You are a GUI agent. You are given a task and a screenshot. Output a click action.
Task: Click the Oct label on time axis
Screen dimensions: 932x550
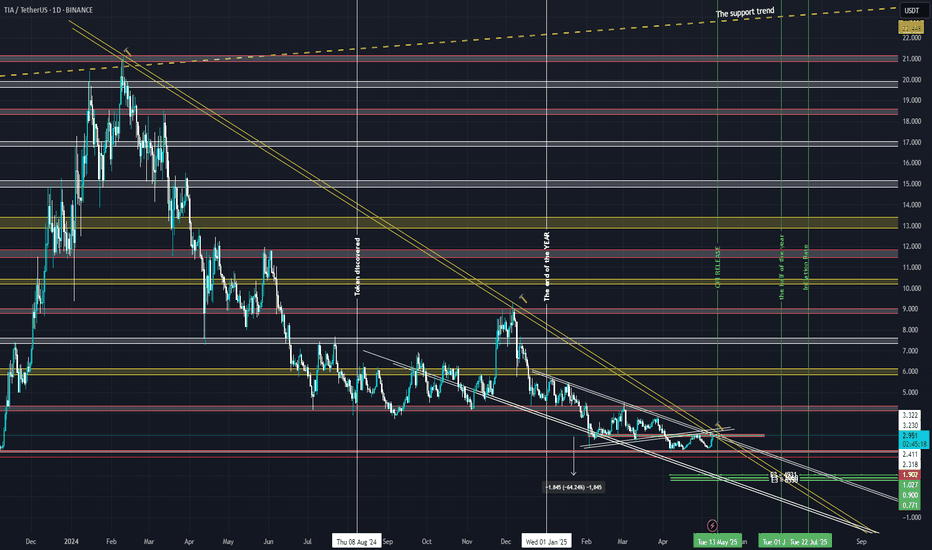click(x=426, y=541)
